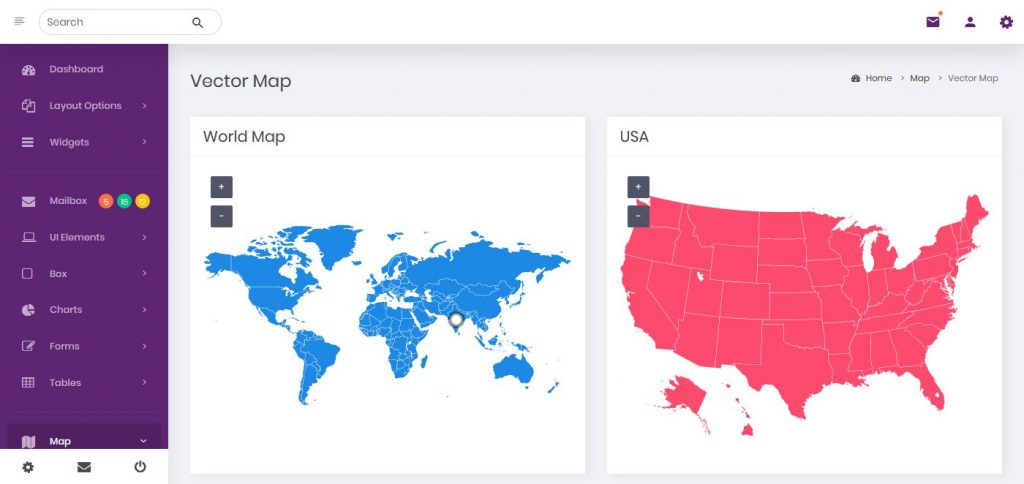Zoom out on the USA map
This screenshot has width=1024, height=484.
coord(638,216)
